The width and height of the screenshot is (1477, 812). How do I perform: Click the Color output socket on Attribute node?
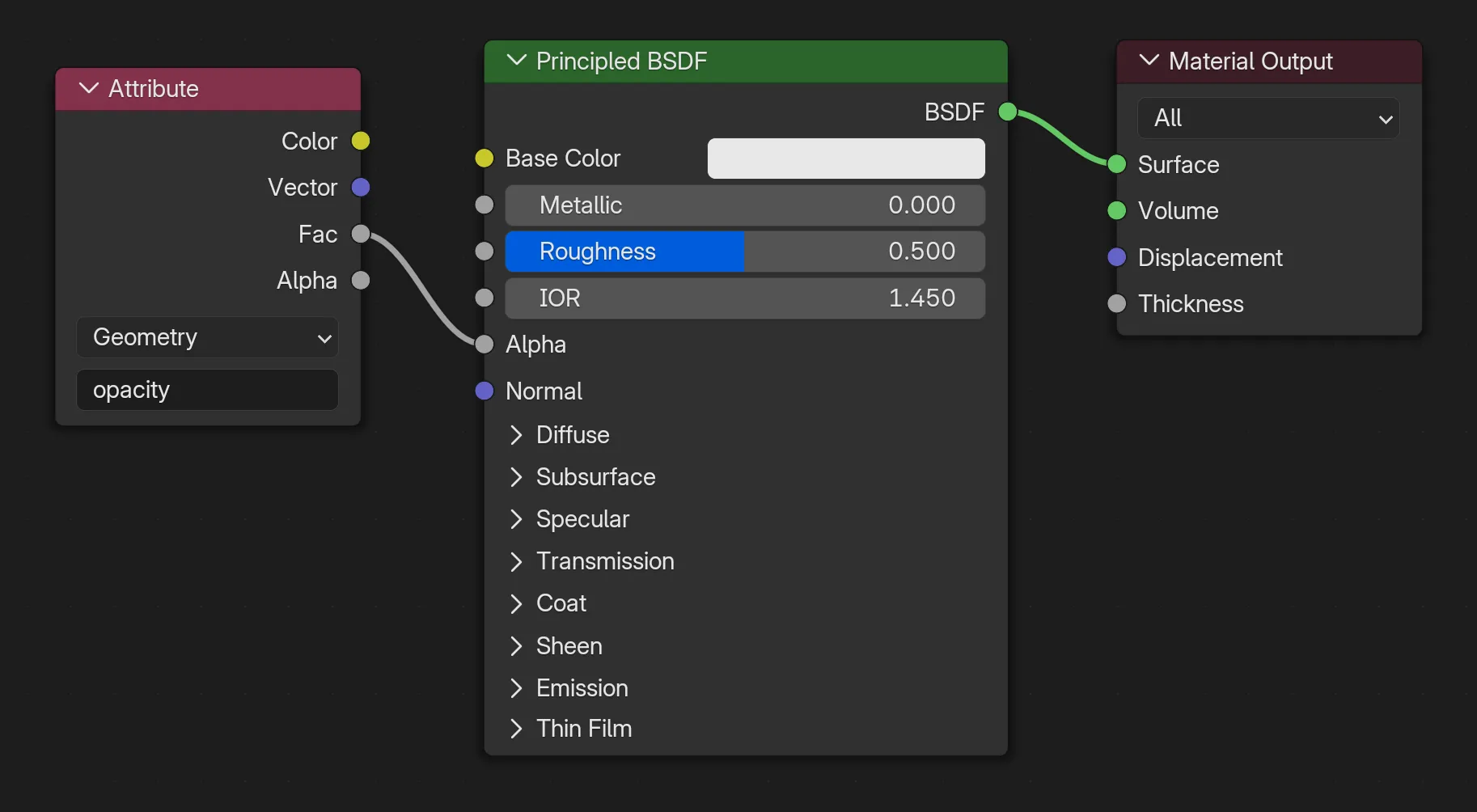coord(361,141)
